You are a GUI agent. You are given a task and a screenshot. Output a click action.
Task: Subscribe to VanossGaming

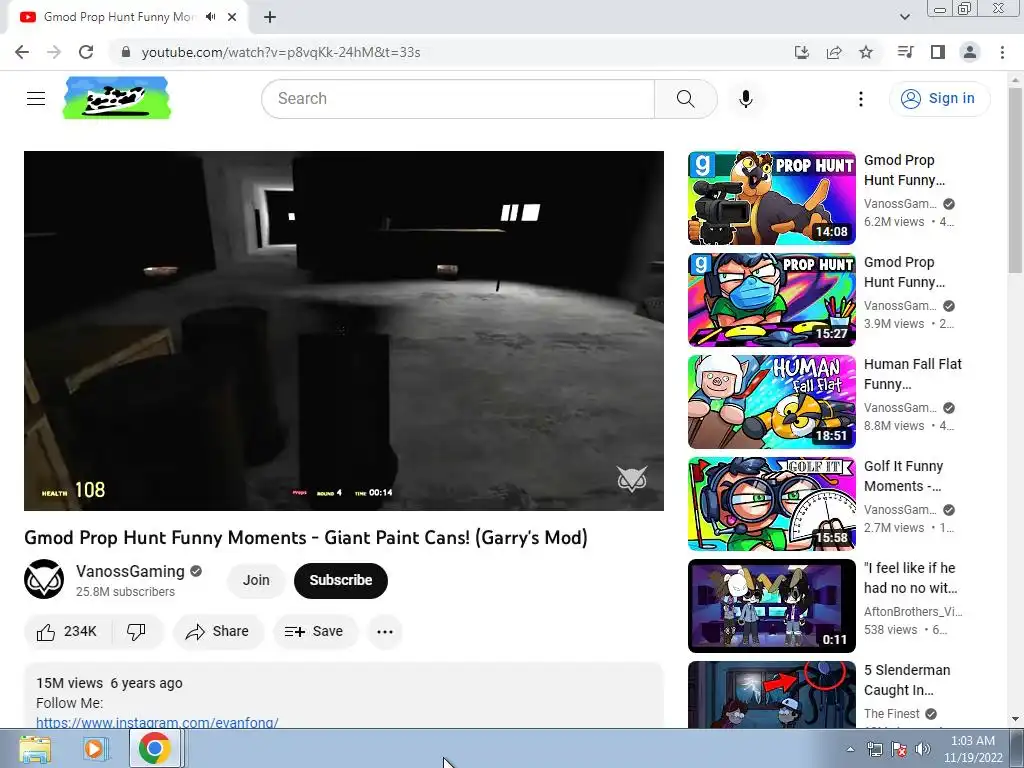(x=341, y=580)
